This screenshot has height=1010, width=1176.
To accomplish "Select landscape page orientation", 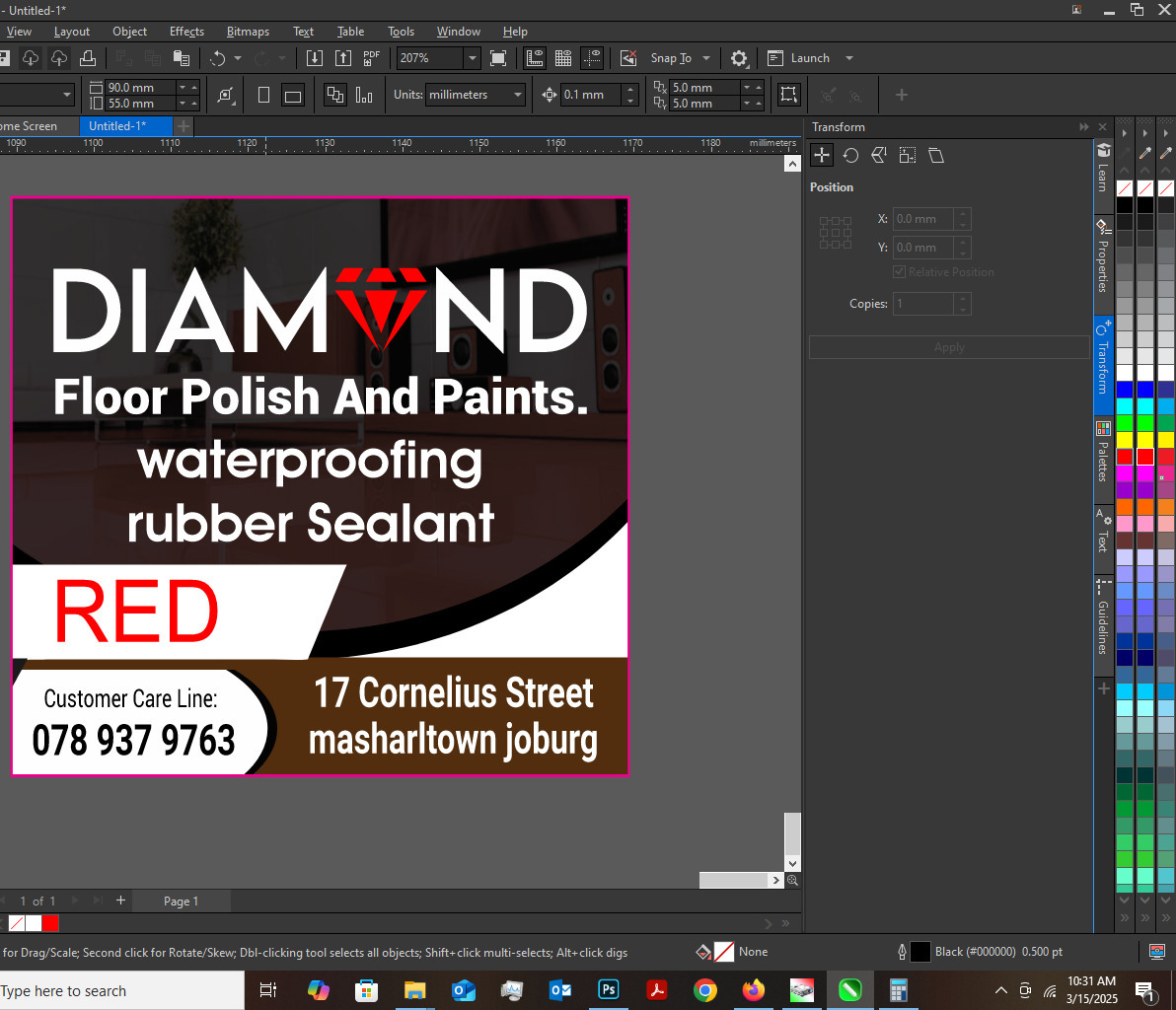I will point(292,96).
